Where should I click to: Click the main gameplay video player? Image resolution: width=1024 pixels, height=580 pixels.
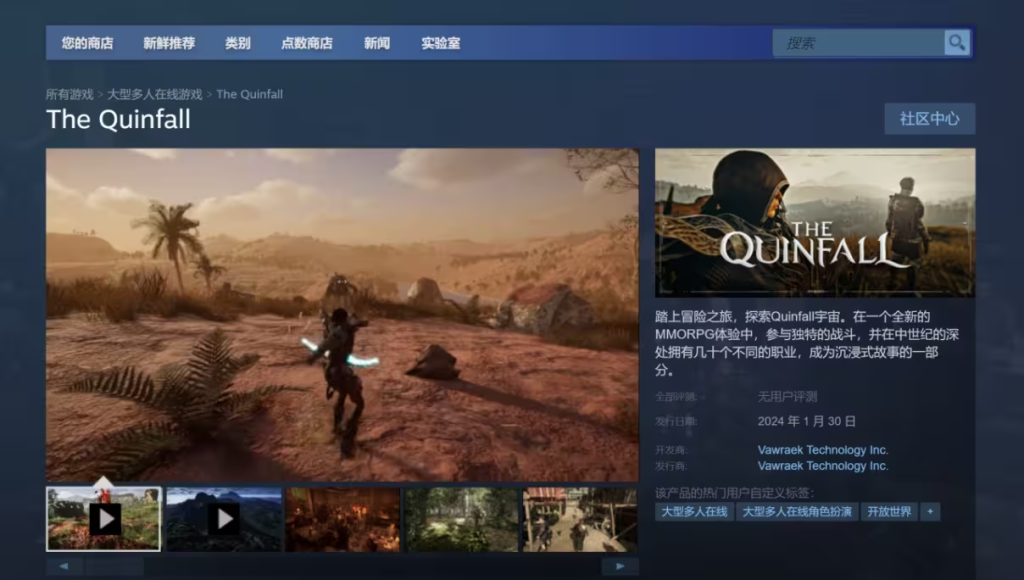[342, 315]
